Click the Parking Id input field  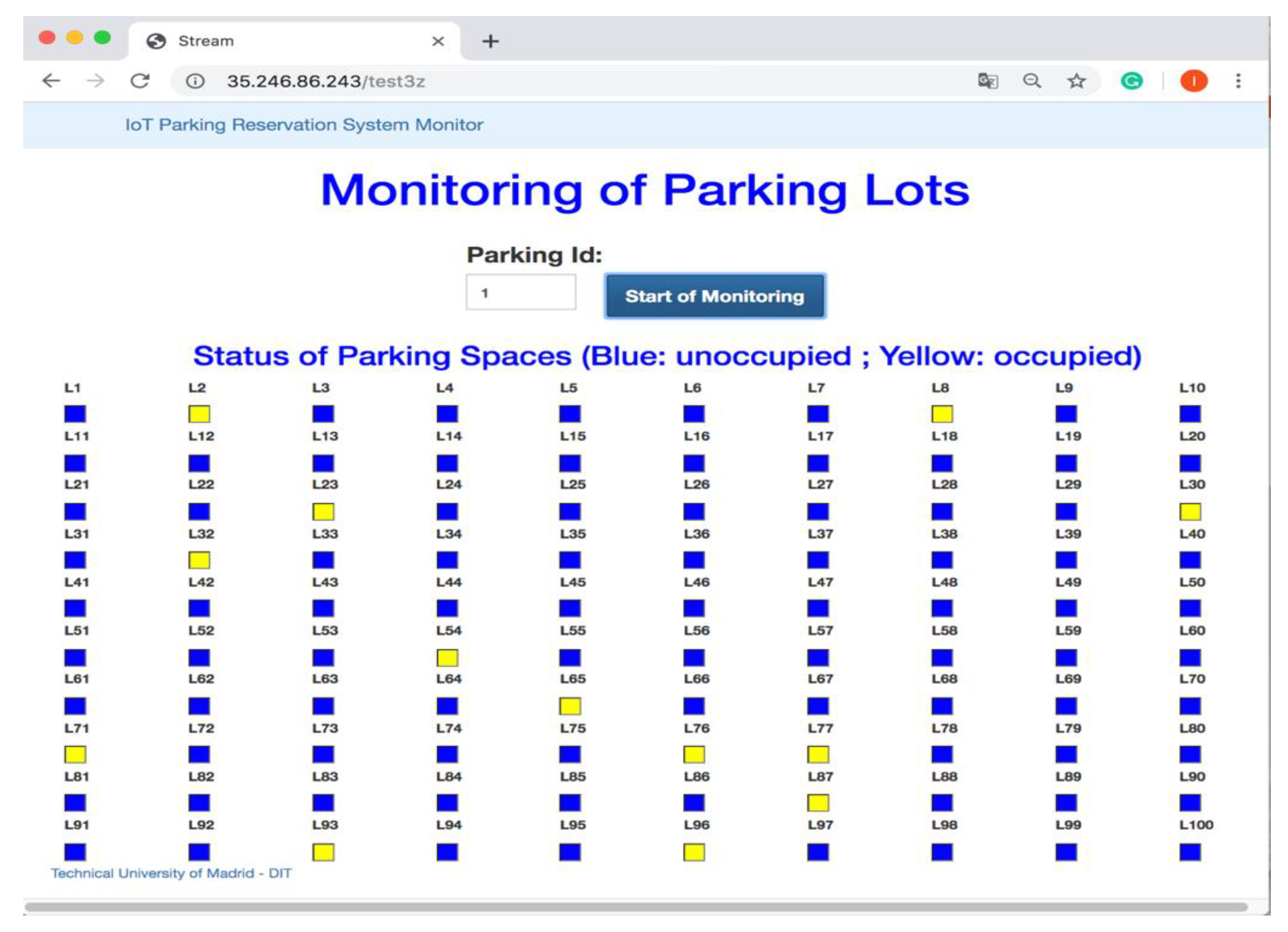[521, 292]
